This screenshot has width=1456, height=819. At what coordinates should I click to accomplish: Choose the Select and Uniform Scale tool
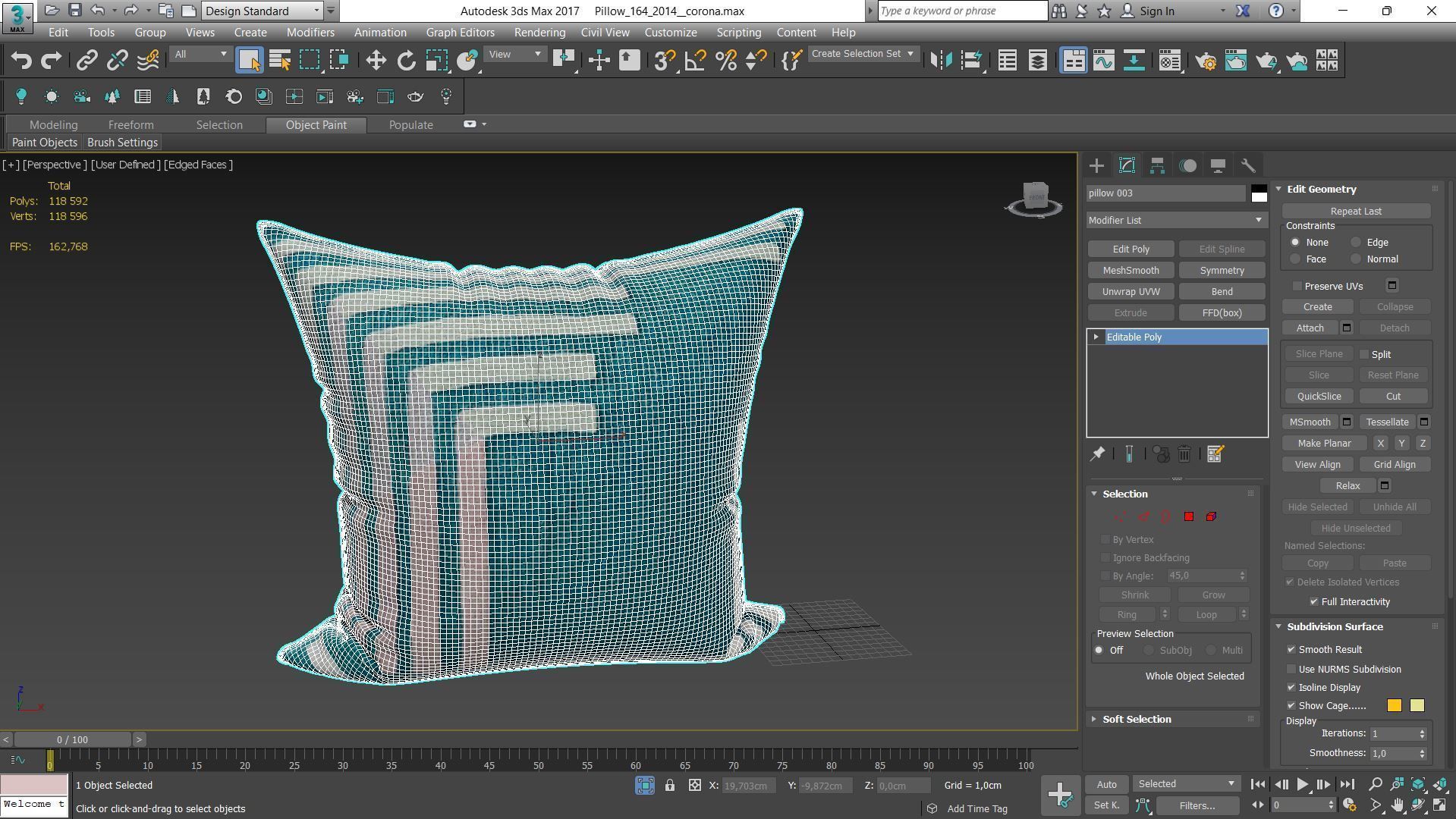click(x=437, y=61)
